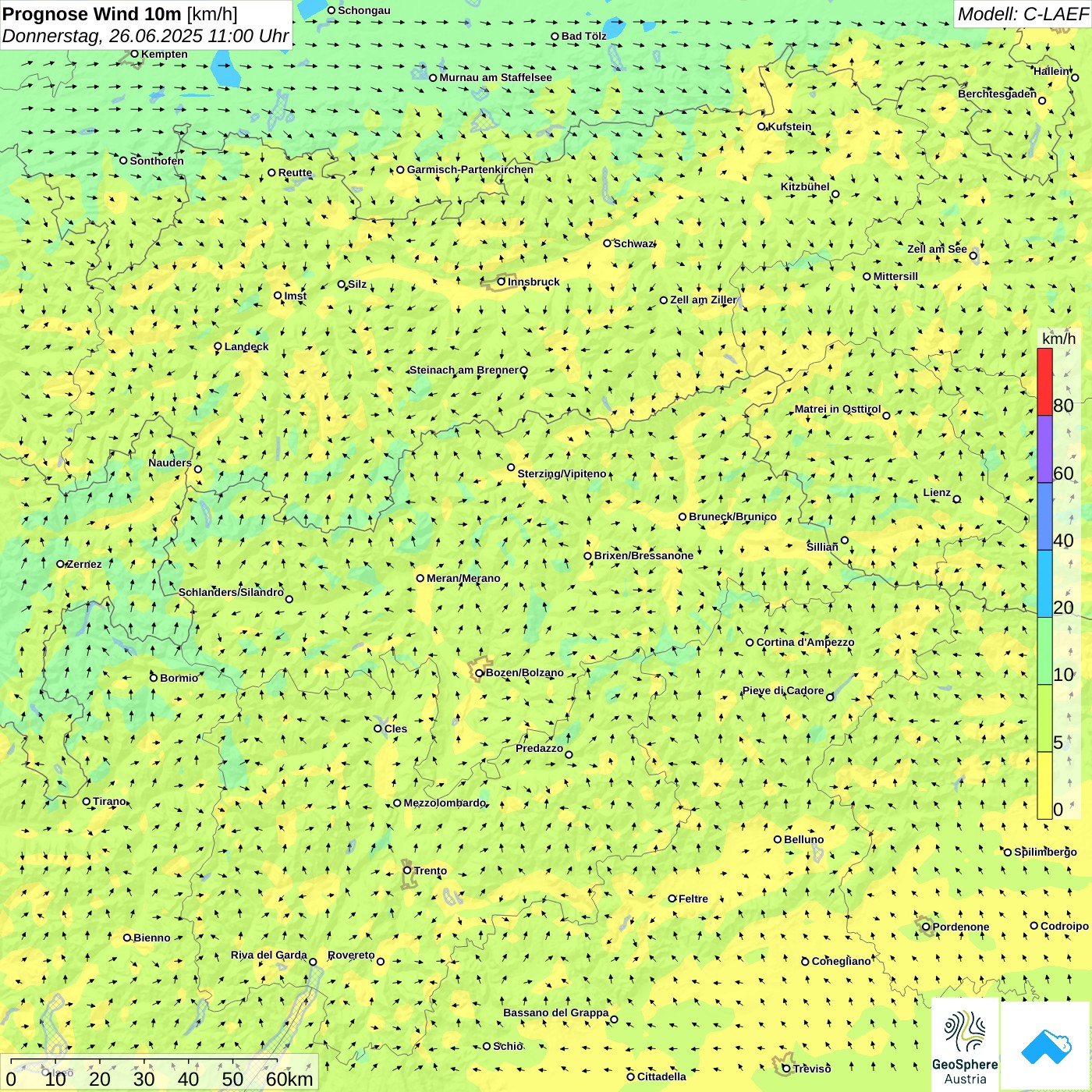Click the '60km' scale bar label
The height and width of the screenshot is (1092, 1092).
289,1079
